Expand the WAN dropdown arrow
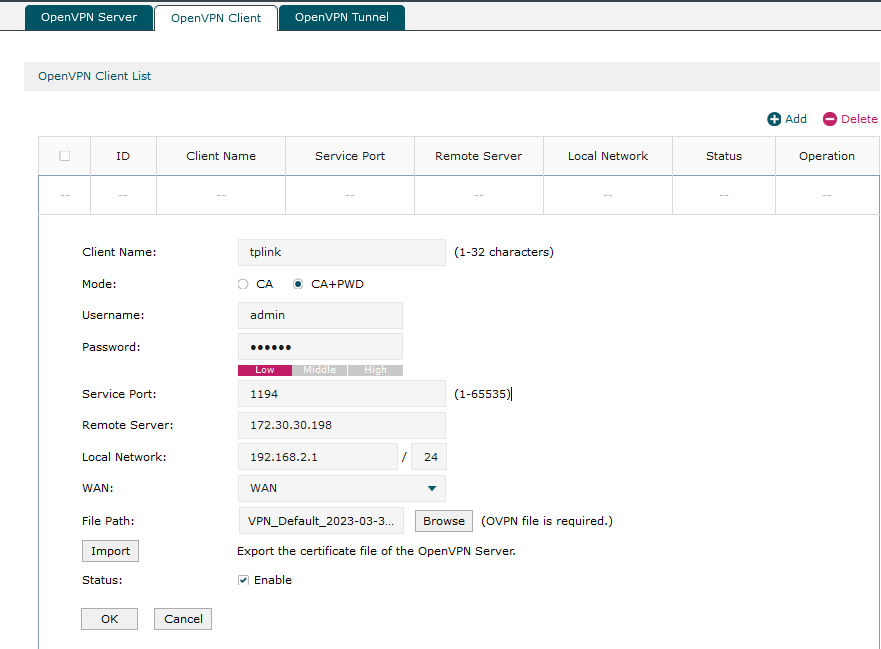 [431, 488]
